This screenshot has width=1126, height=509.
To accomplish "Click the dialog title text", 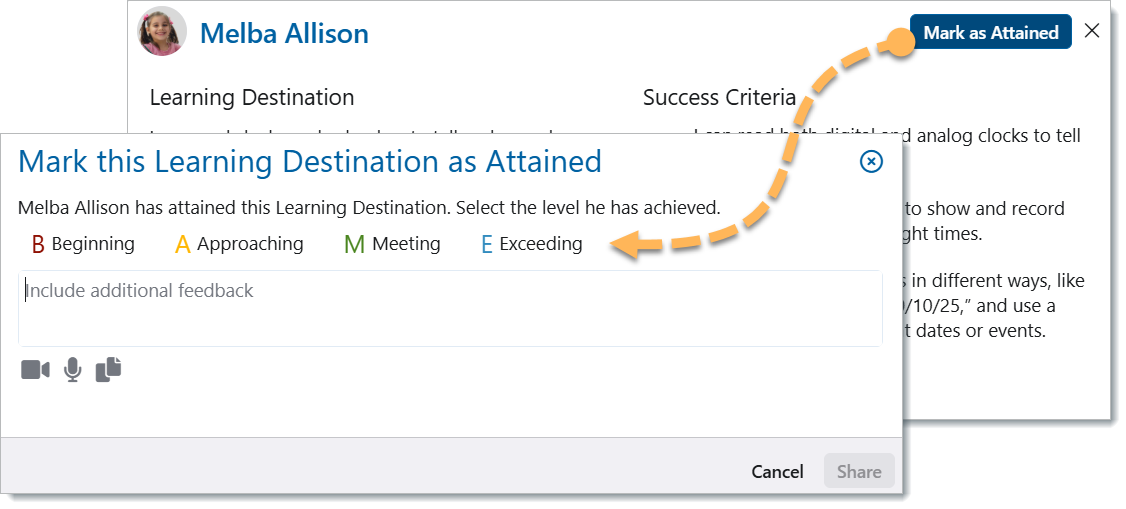I will point(310,161).
